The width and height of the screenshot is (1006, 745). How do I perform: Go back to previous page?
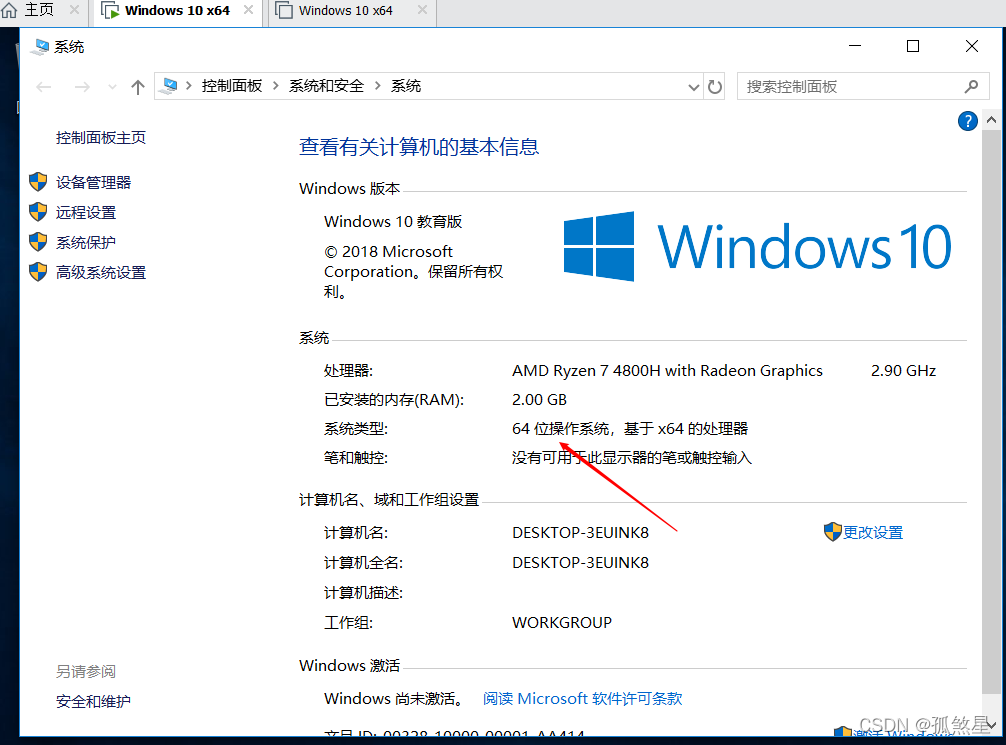pos(44,87)
